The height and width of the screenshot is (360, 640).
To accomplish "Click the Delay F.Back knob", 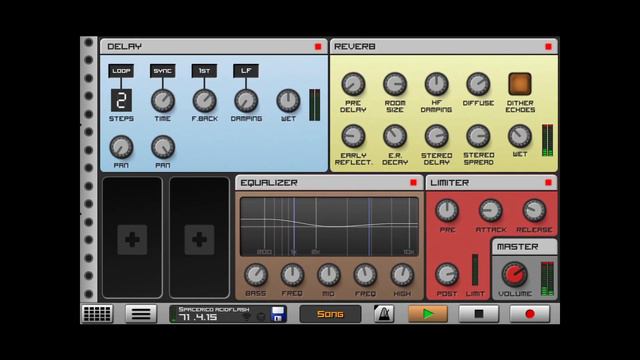I will click(x=204, y=101).
